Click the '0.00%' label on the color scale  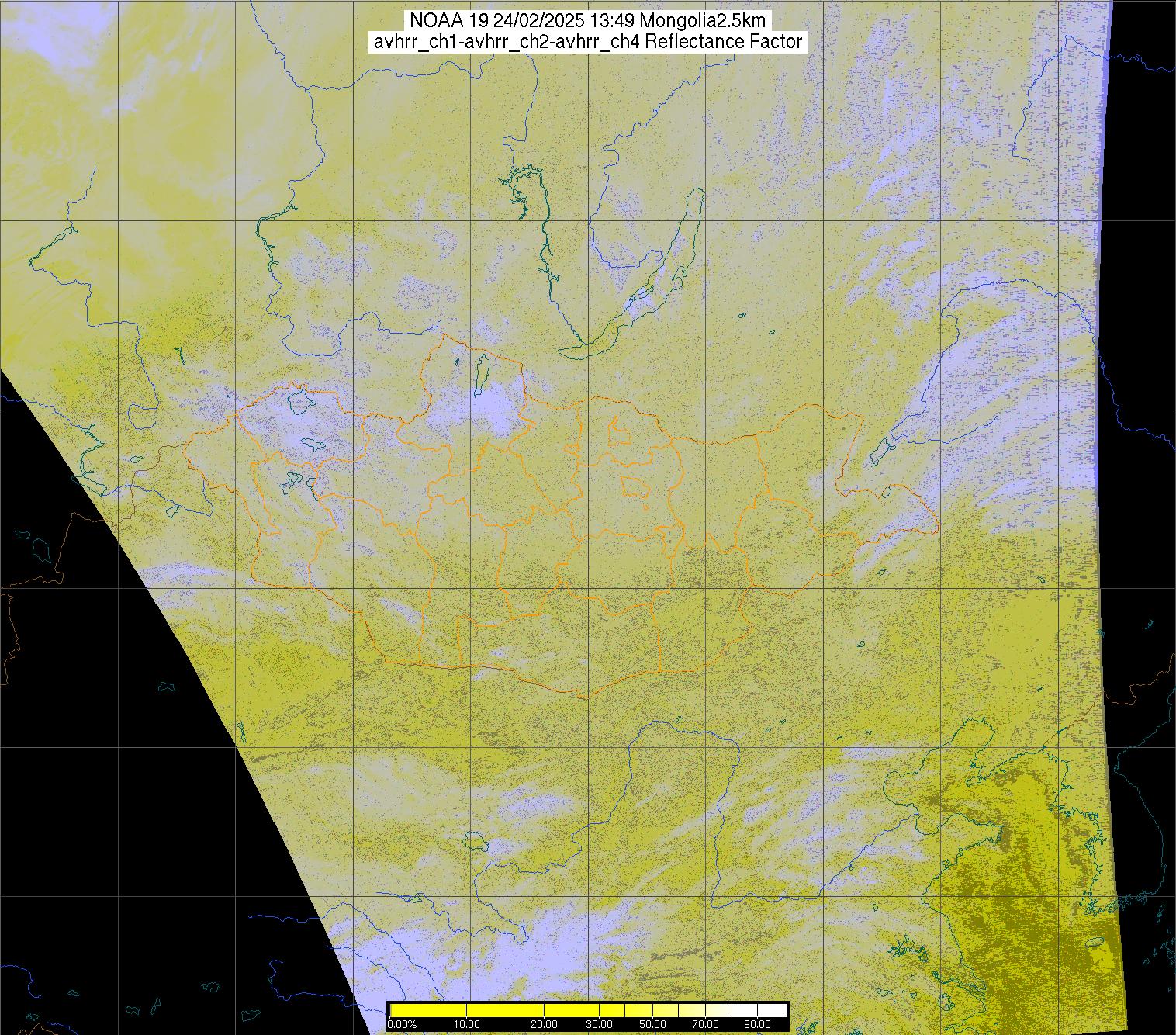(x=402, y=1024)
